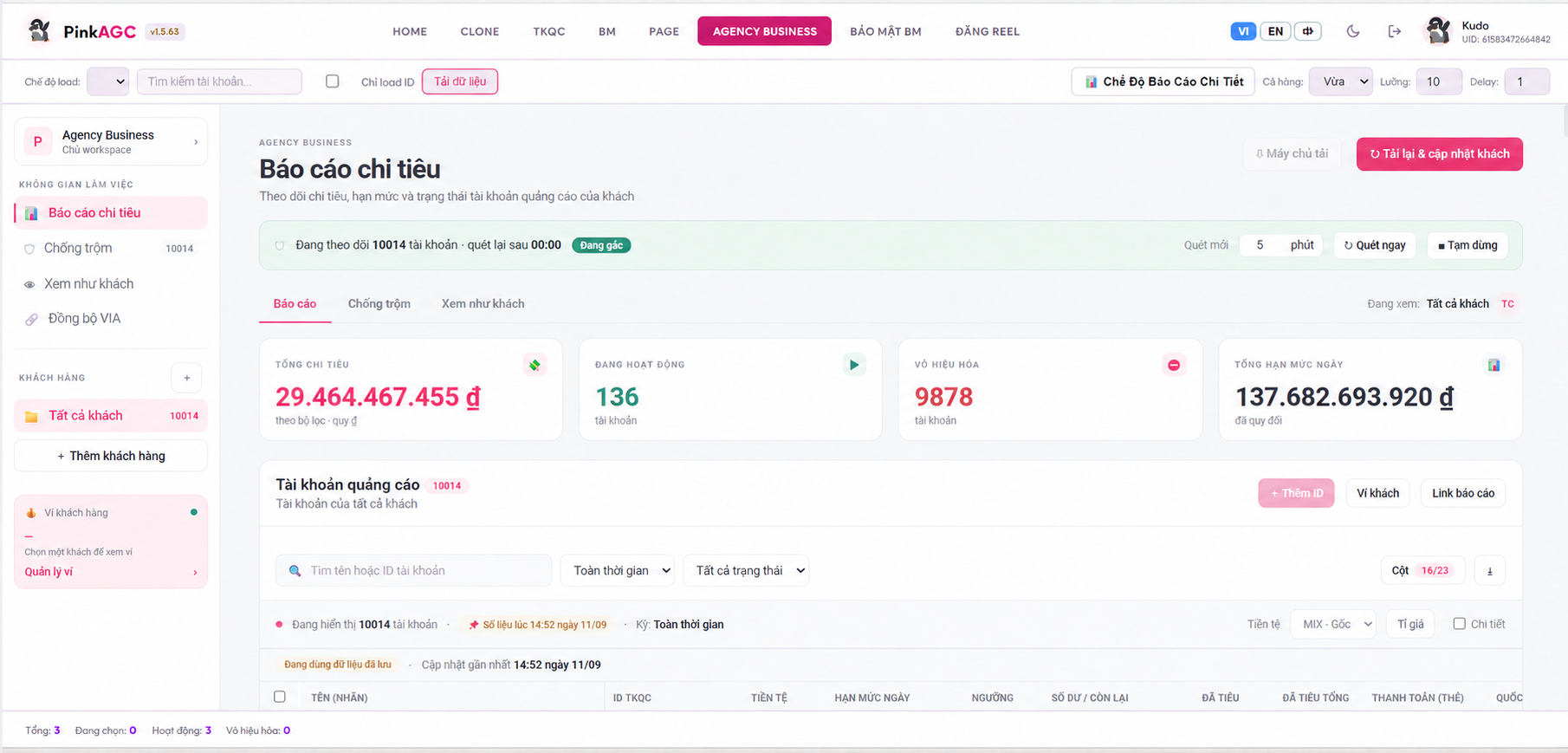Click the shield icon in monitoring banner
The width and height of the screenshot is (1568, 753).
tap(279, 245)
